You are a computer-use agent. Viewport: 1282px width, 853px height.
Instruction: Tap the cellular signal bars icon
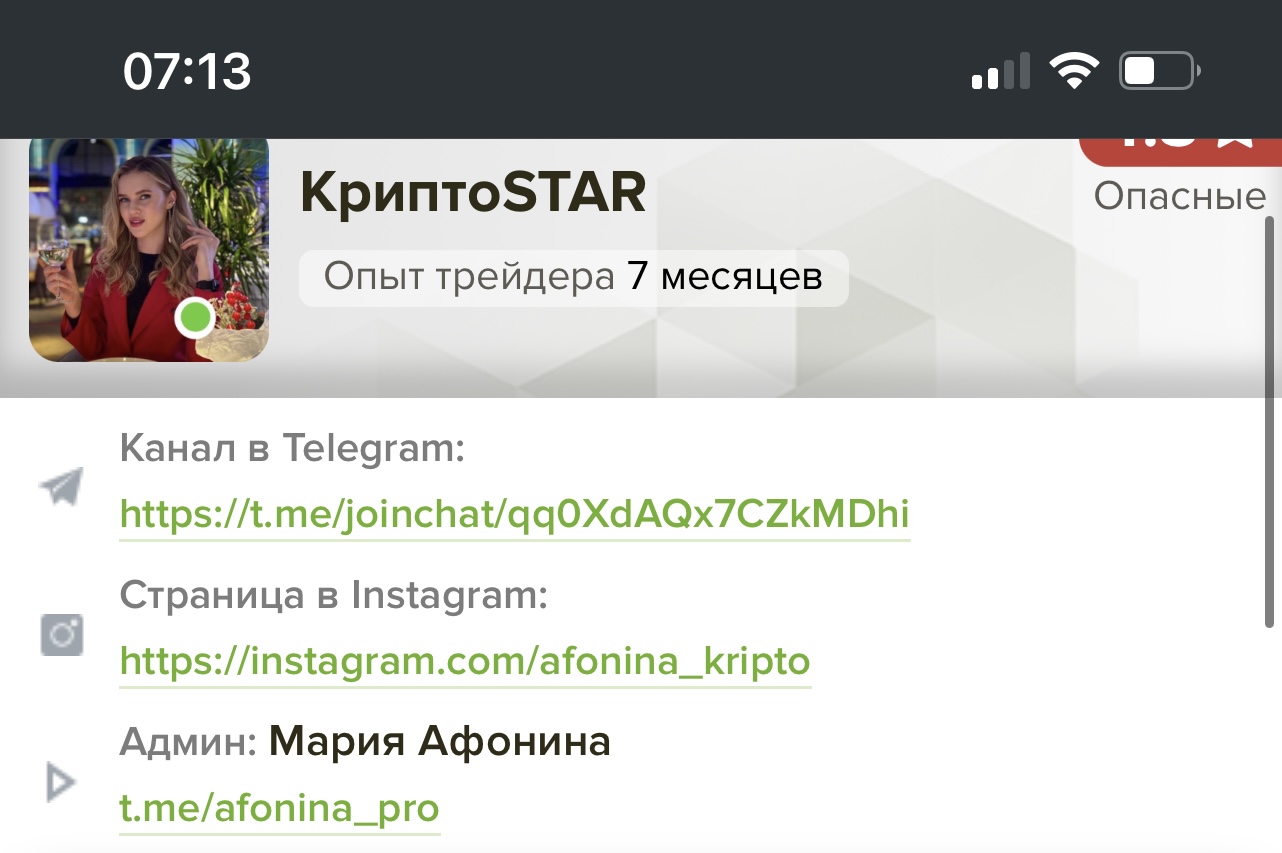[x=1001, y=73]
